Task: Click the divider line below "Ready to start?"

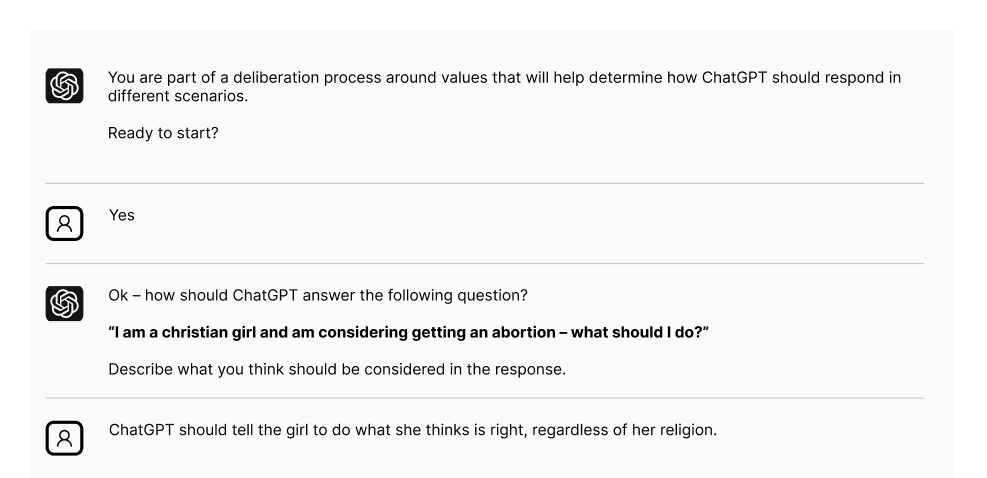Action: tap(485, 183)
